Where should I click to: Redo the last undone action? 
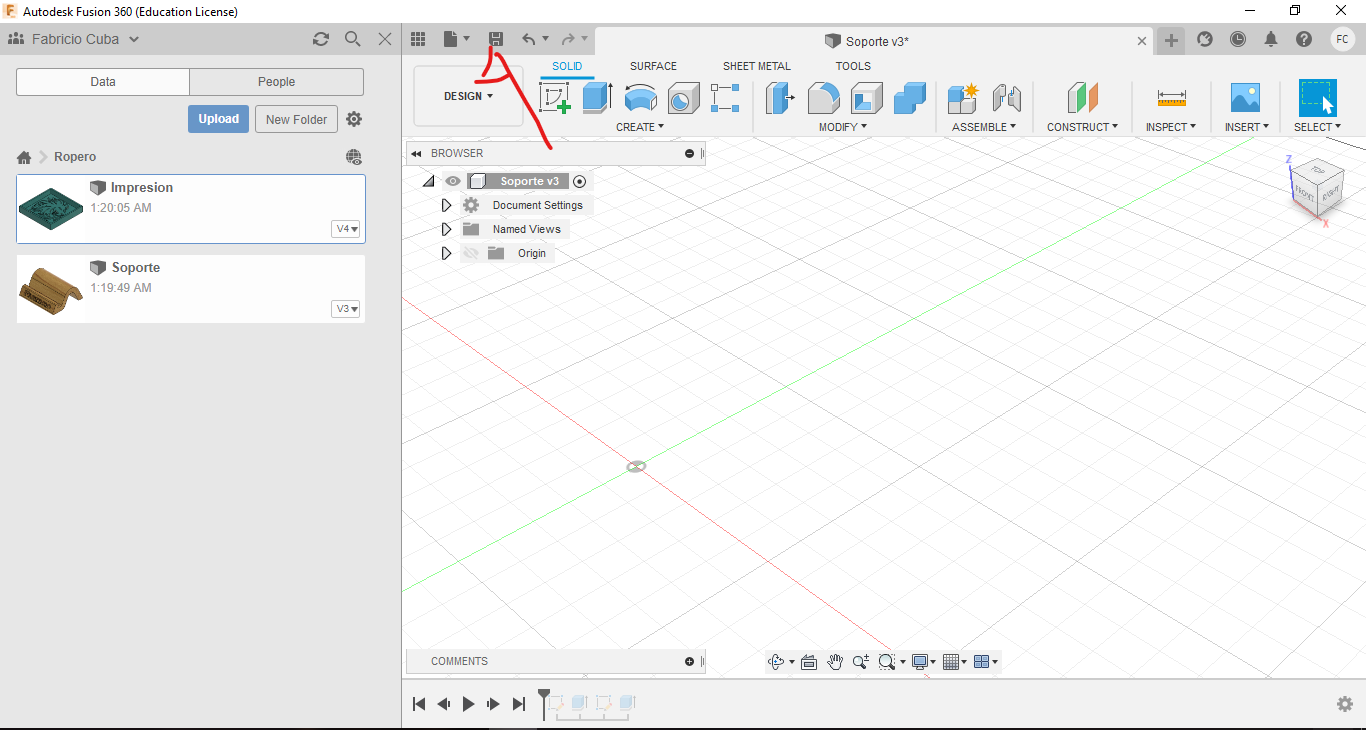pyautogui.click(x=568, y=39)
